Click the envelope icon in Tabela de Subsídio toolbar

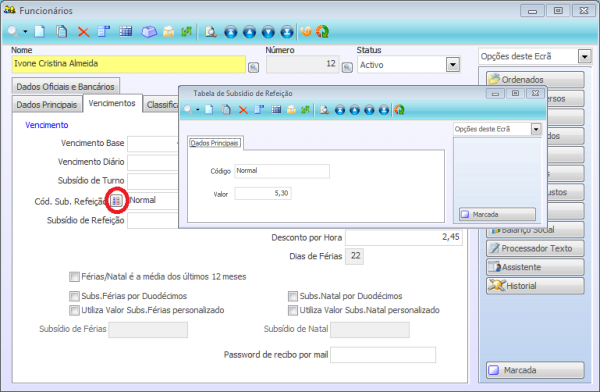click(x=292, y=110)
